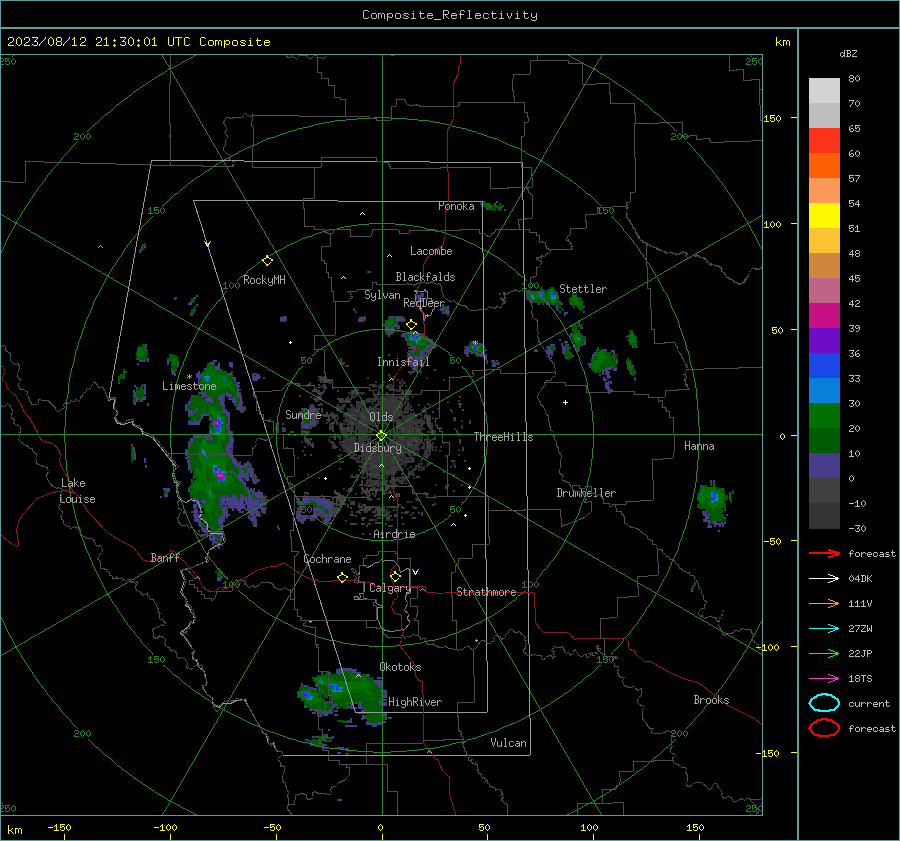Image resolution: width=900 pixels, height=841 pixels.
Task: Click the Airdrie label
Action: pyautogui.click(x=394, y=534)
